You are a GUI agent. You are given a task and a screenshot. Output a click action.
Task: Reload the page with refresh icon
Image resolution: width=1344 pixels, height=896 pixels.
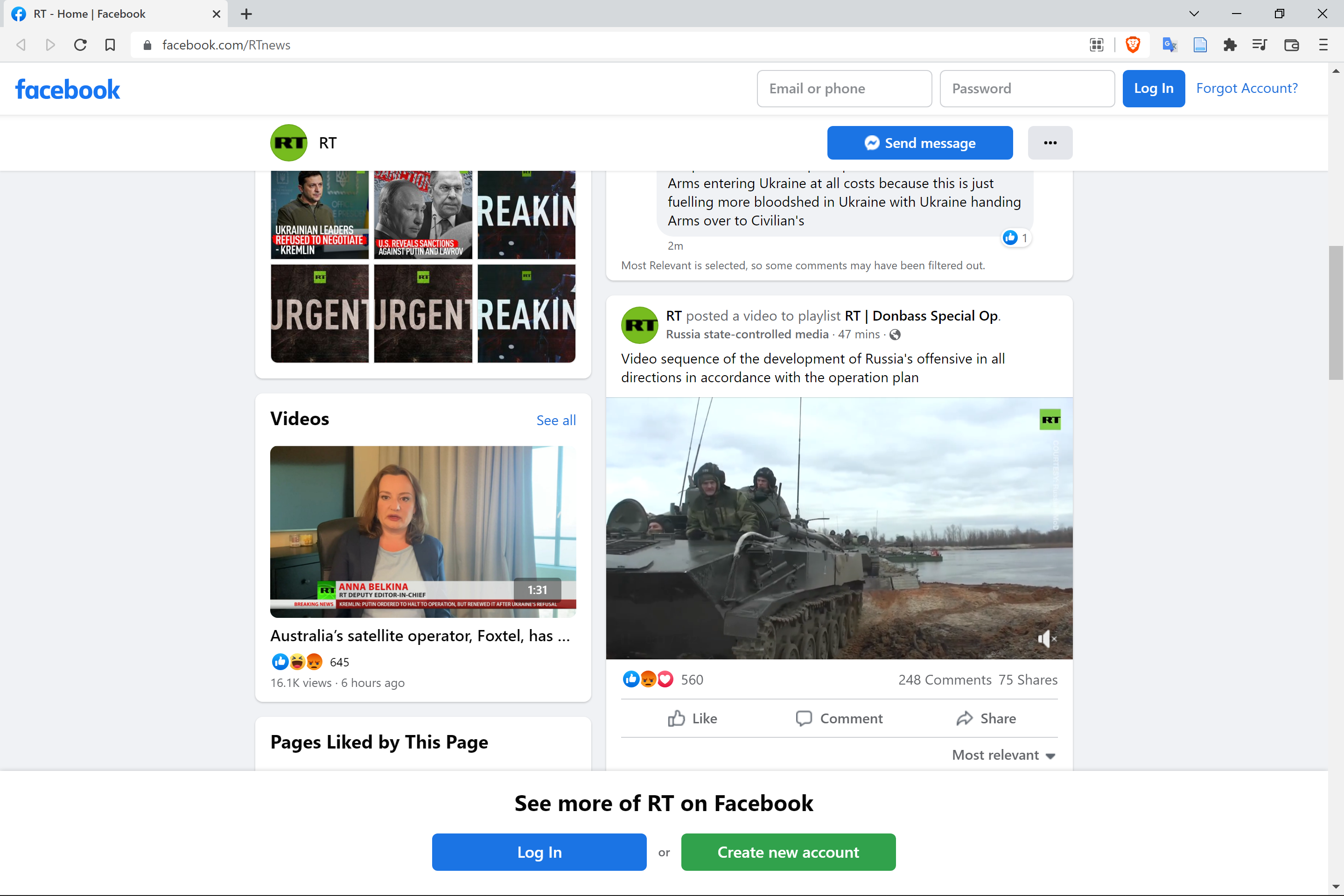click(80, 45)
